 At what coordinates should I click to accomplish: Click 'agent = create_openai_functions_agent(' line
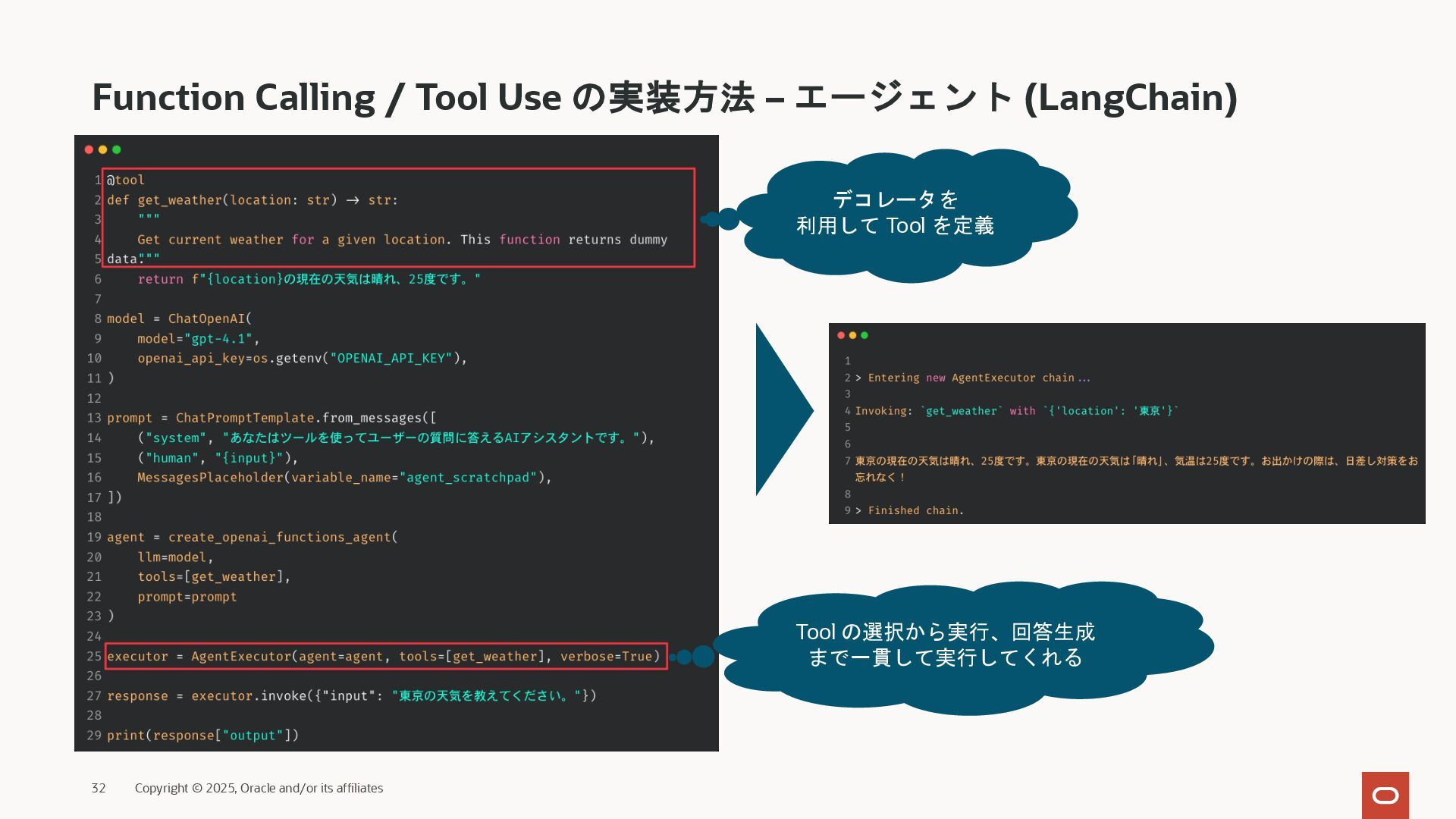click(252, 537)
